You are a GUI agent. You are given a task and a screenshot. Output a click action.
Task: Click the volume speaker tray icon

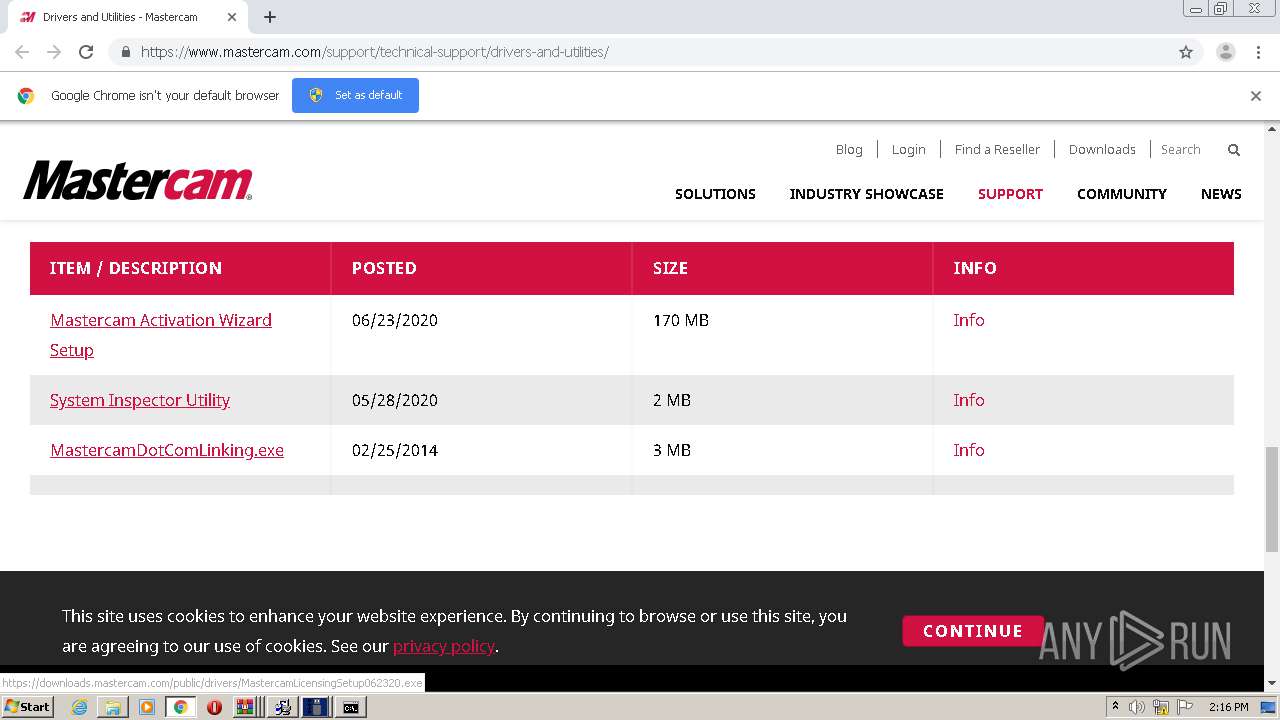(x=1137, y=707)
